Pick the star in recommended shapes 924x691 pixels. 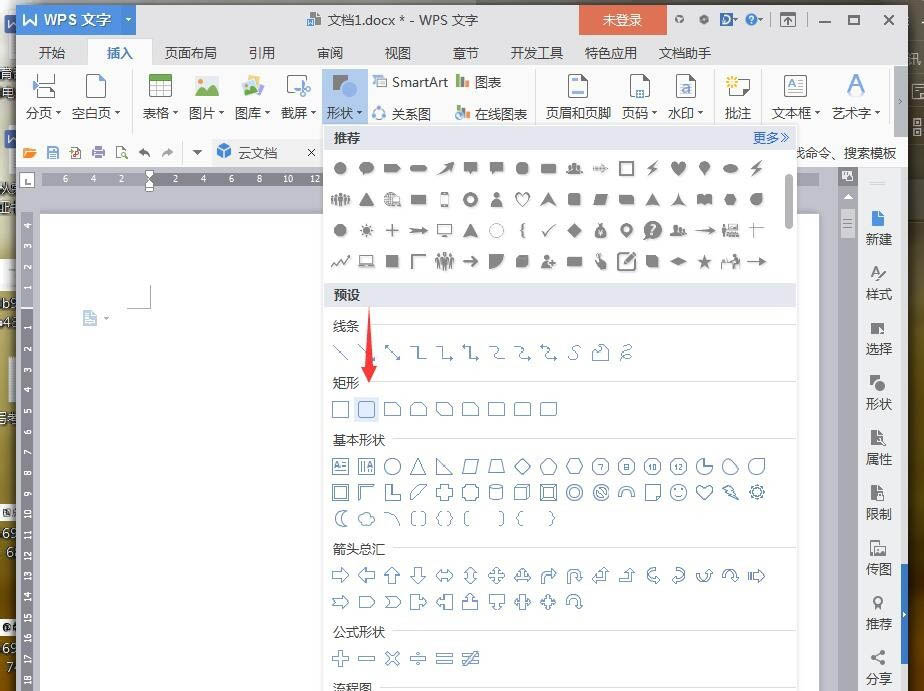[x=704, y=262]
